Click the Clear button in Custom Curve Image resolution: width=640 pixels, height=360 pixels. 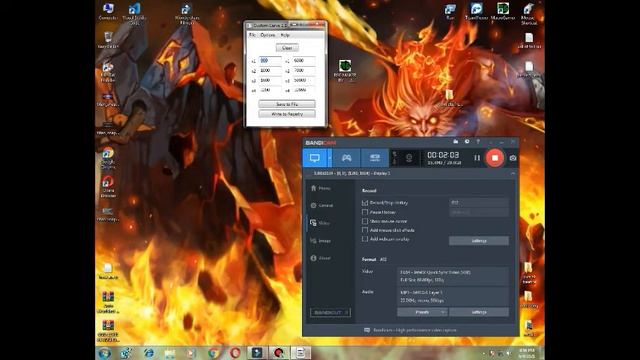click(x=287, y=48)
